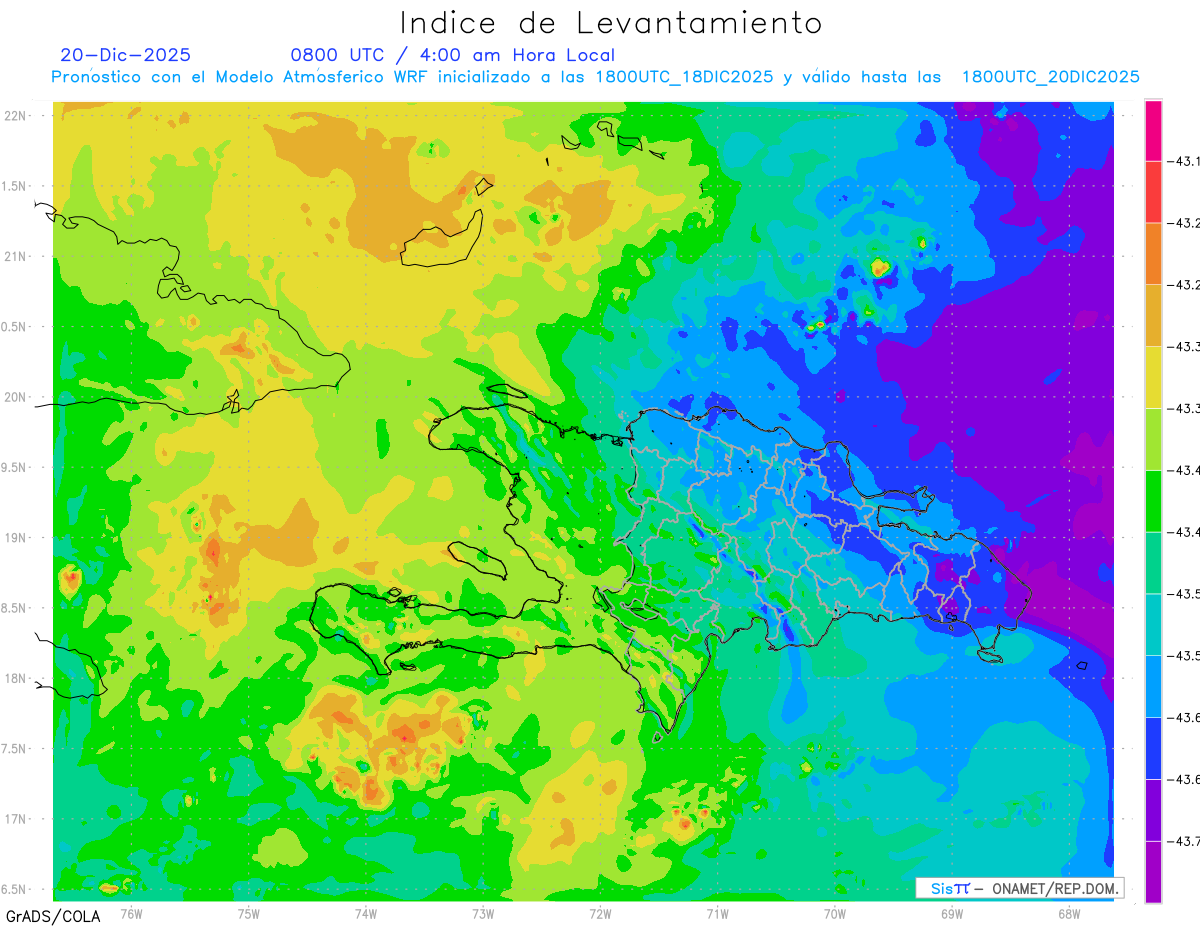This screenshot has width=1200, height=927.
Task: Click the "68W" longitude label
Action: click(1069, 913)
